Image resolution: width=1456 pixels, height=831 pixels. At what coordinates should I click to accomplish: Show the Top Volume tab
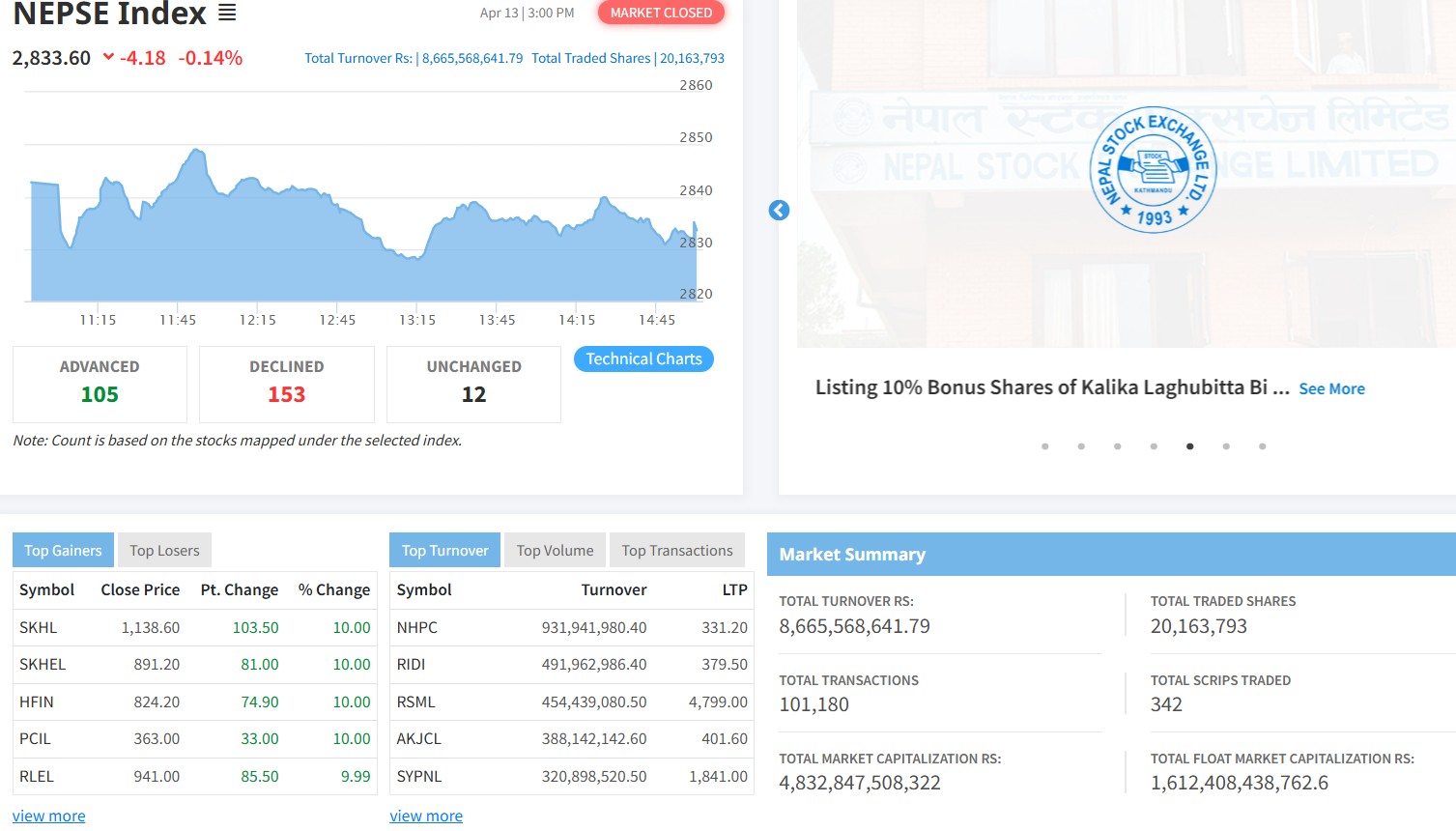pos(555,551)
